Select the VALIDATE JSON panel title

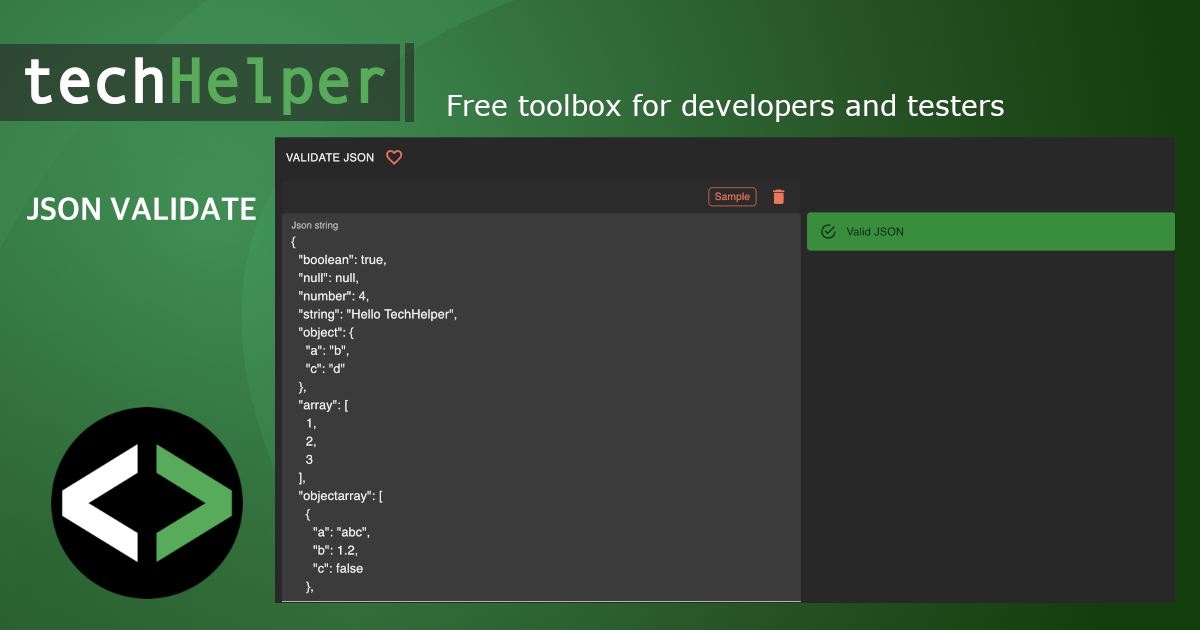point(330,158)
